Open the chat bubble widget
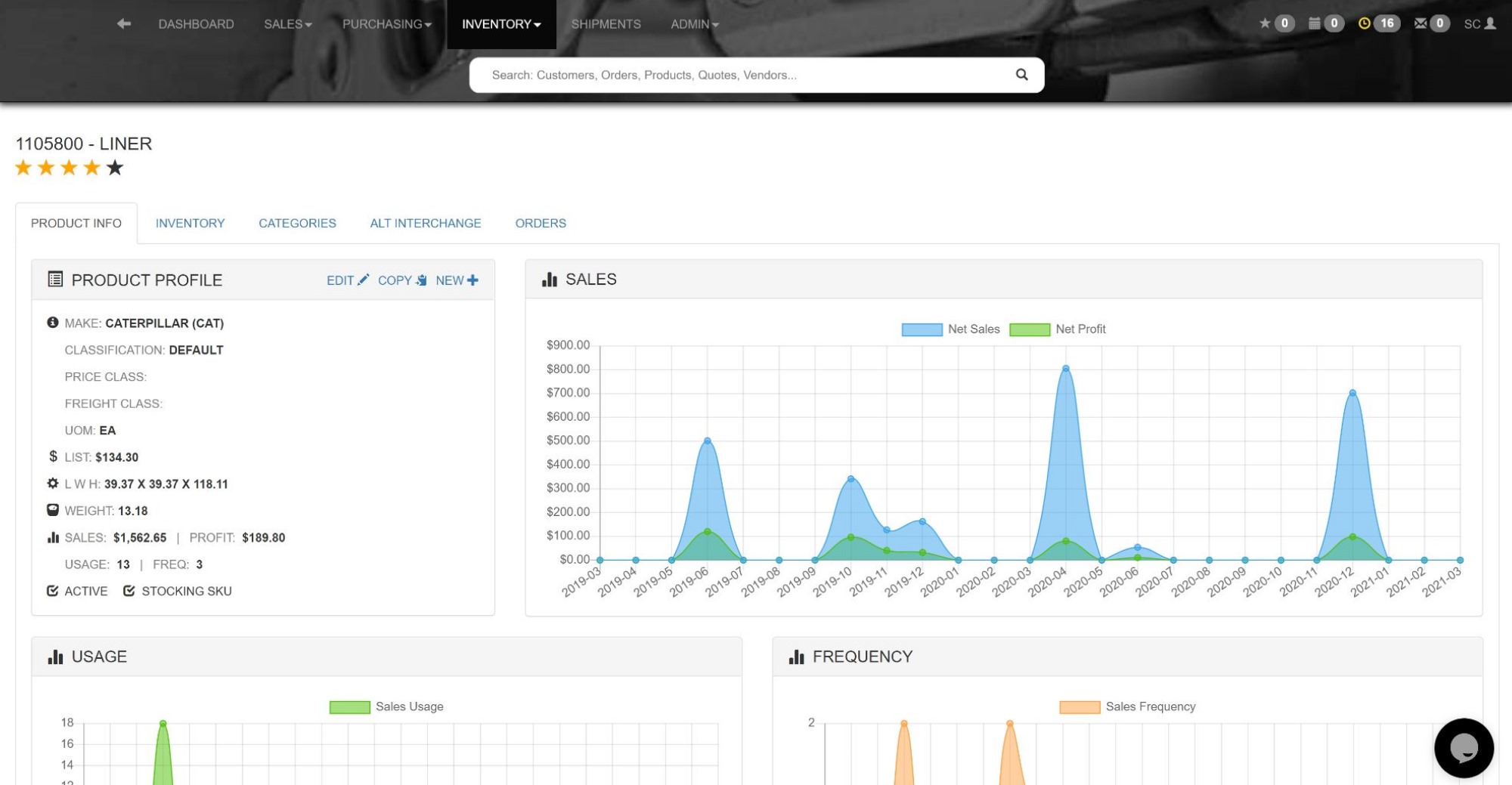 tap(1464, 747)
